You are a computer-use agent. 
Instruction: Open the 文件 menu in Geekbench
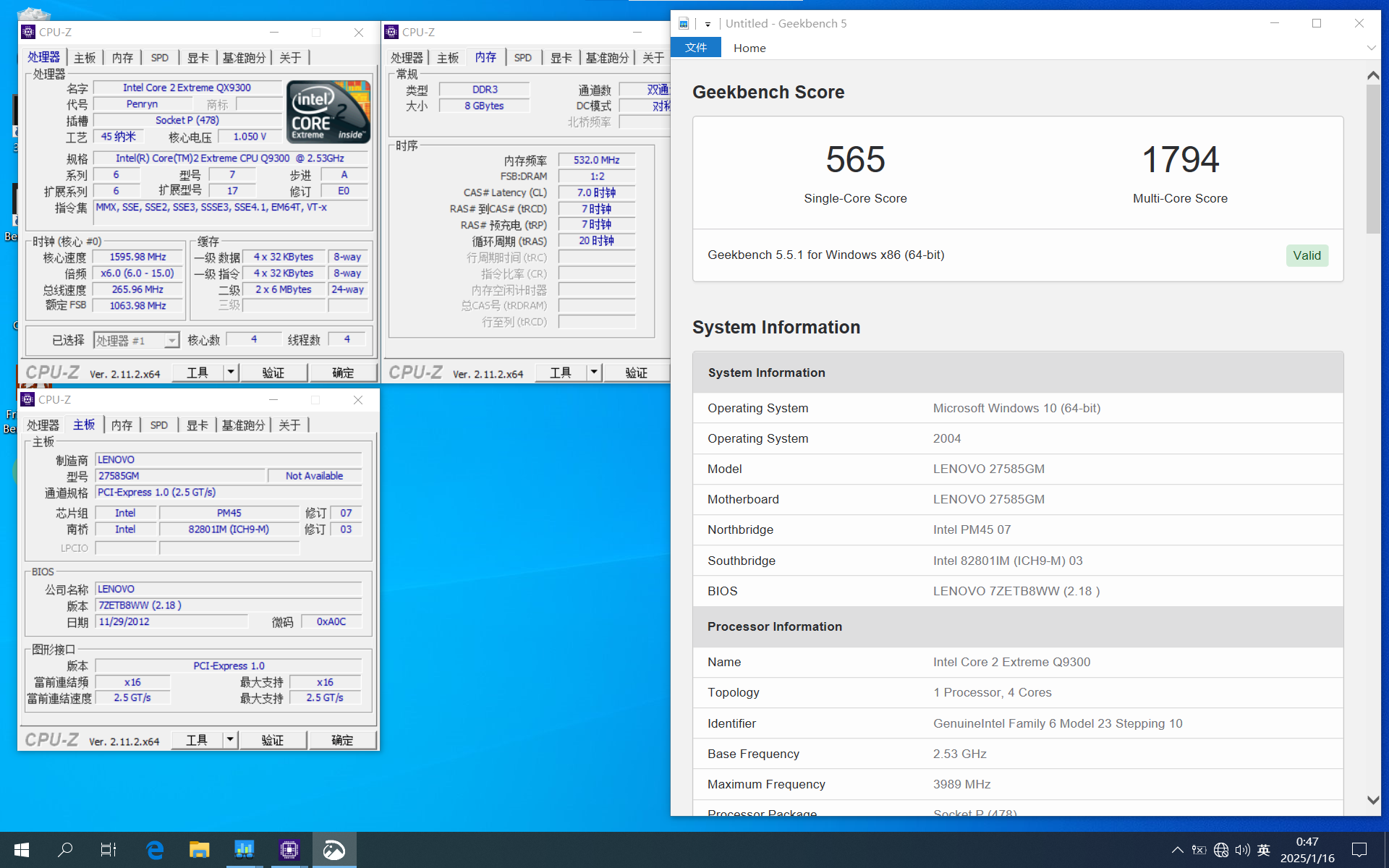pyautogui.click(x=696, y=48)
